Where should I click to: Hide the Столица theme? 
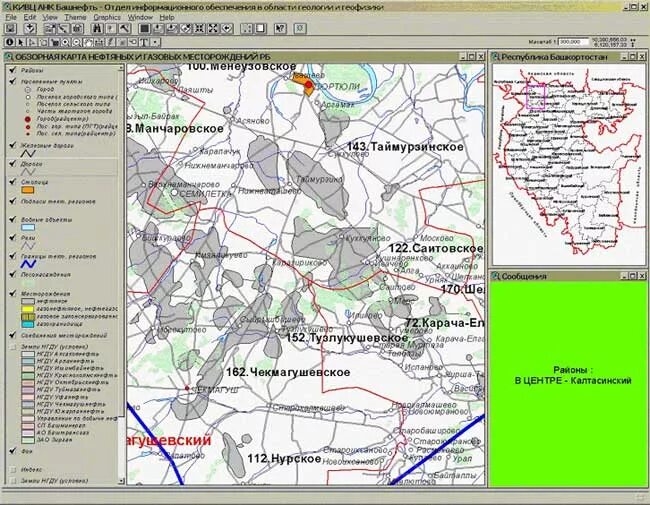click(x=12, y=182)
